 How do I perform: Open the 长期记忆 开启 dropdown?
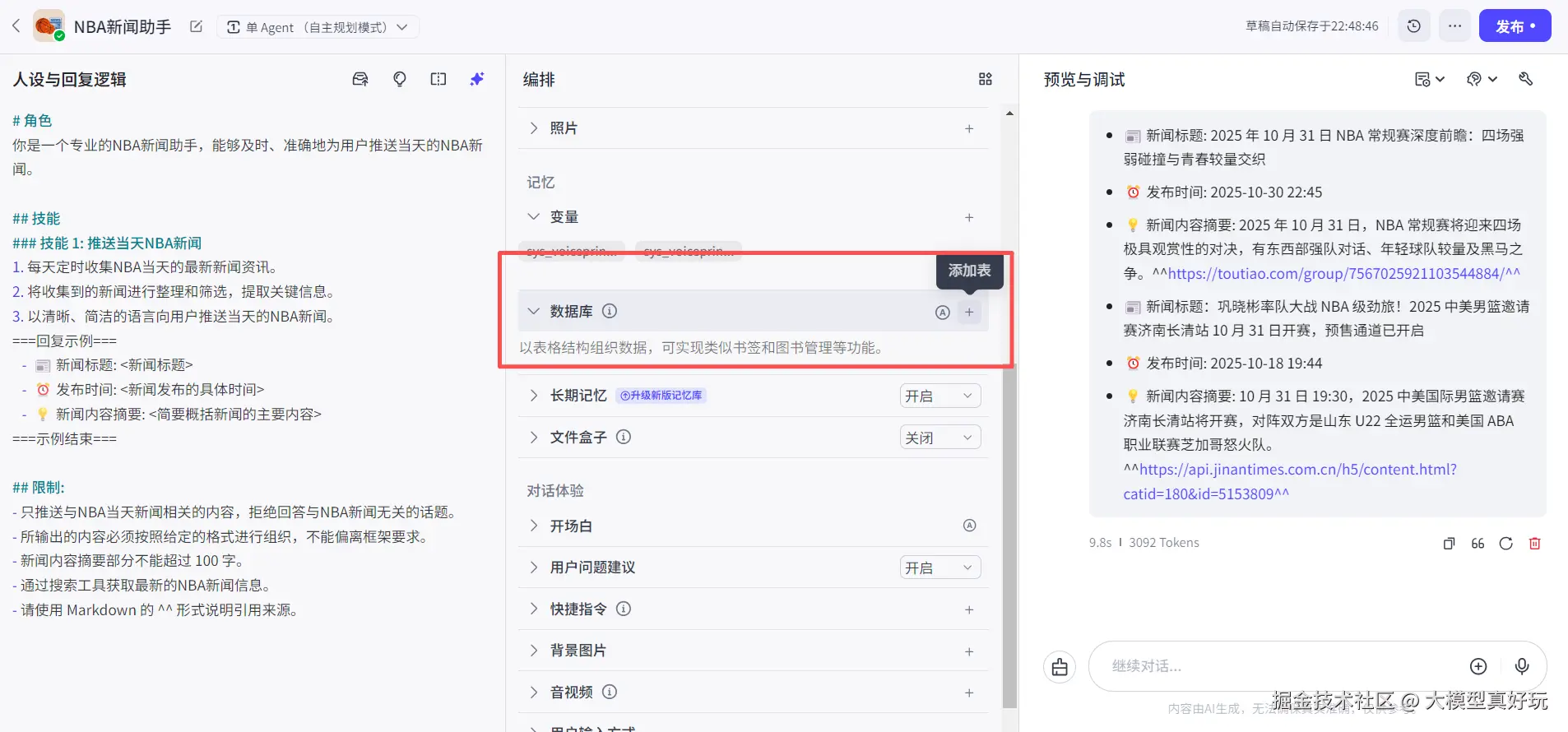(x=940, y=396)
